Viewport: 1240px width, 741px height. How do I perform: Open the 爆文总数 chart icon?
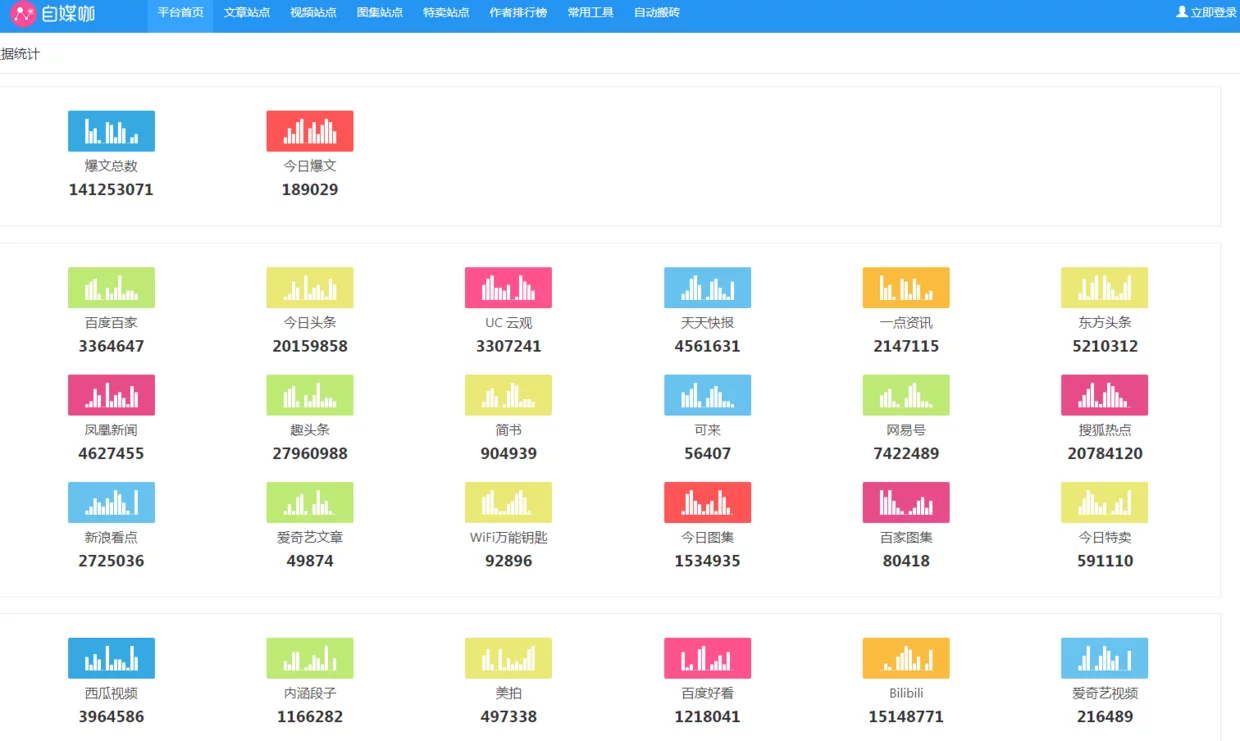(111, 131)
